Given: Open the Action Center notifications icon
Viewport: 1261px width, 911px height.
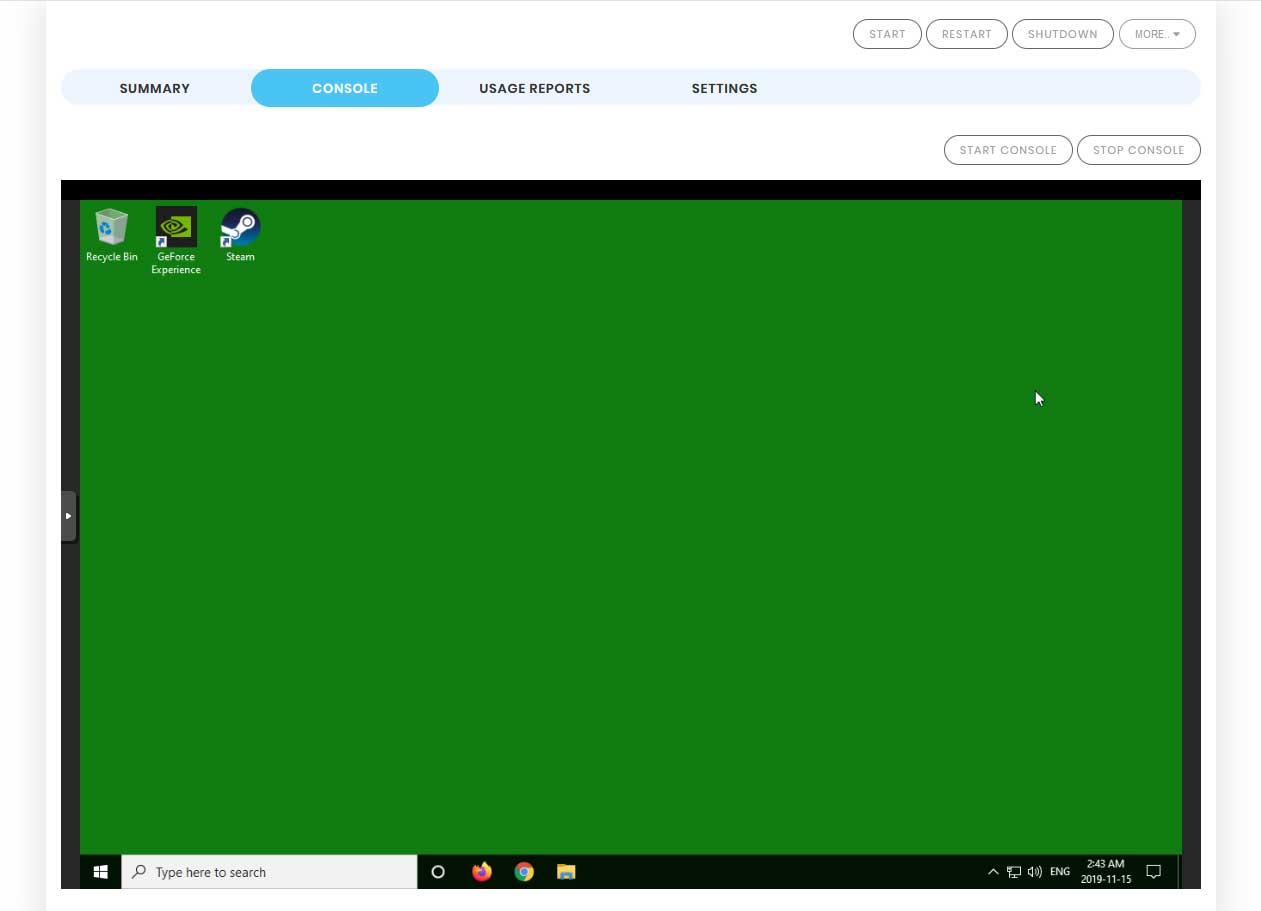Looking at the screenshot, I should pos(1153,872).
